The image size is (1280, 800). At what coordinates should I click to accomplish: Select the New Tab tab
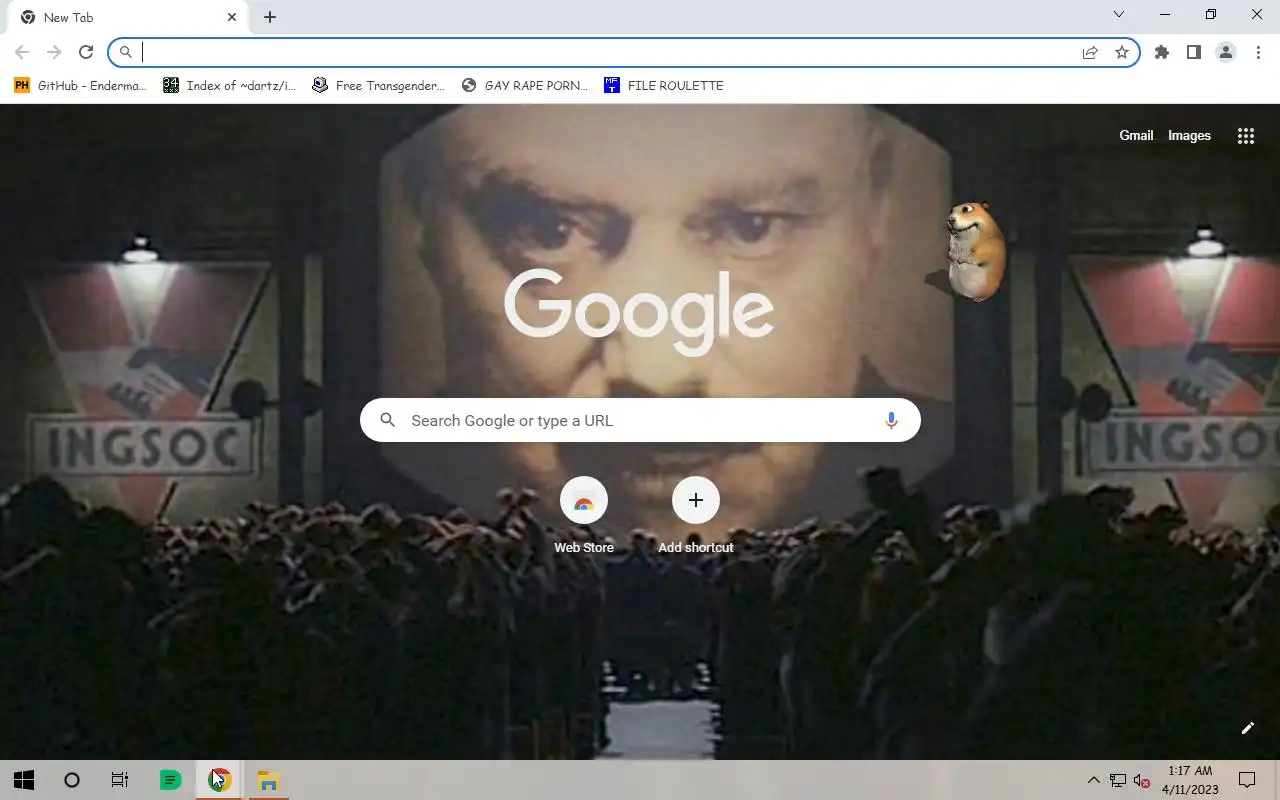(129, 17)
